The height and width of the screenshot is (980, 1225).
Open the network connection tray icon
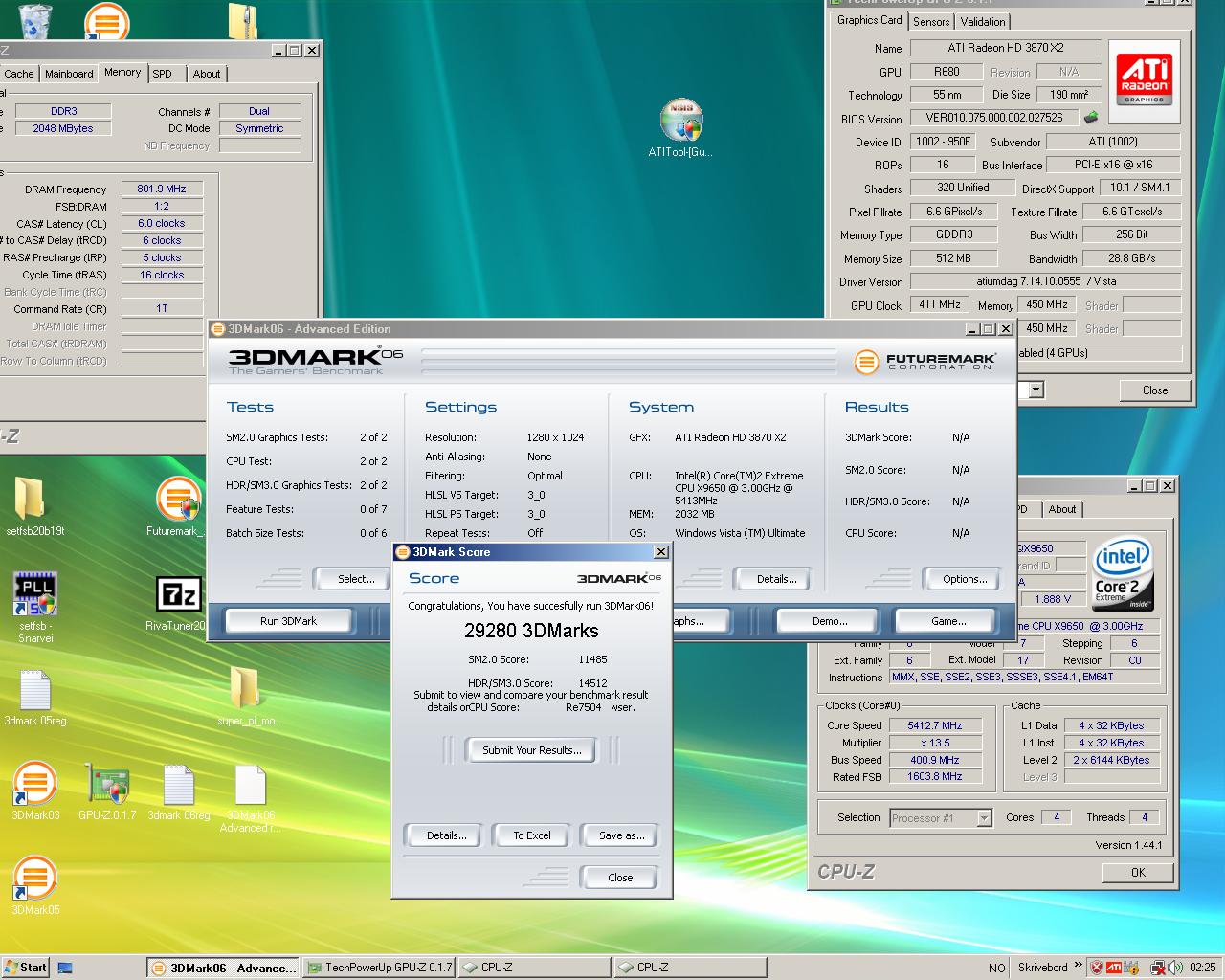point(1158,968)
